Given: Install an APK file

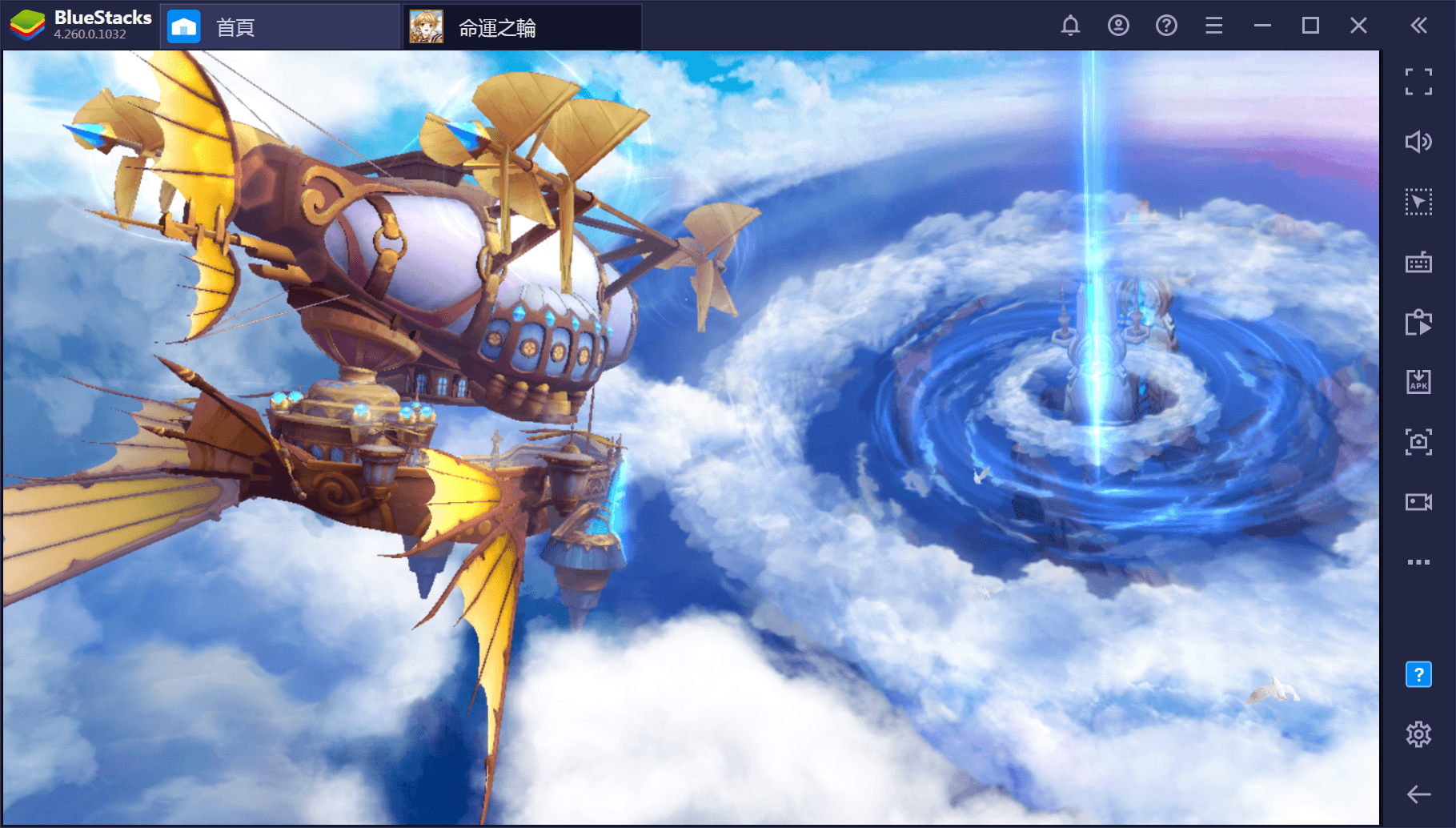Looking at the screenshot, I should (1418, 382).
